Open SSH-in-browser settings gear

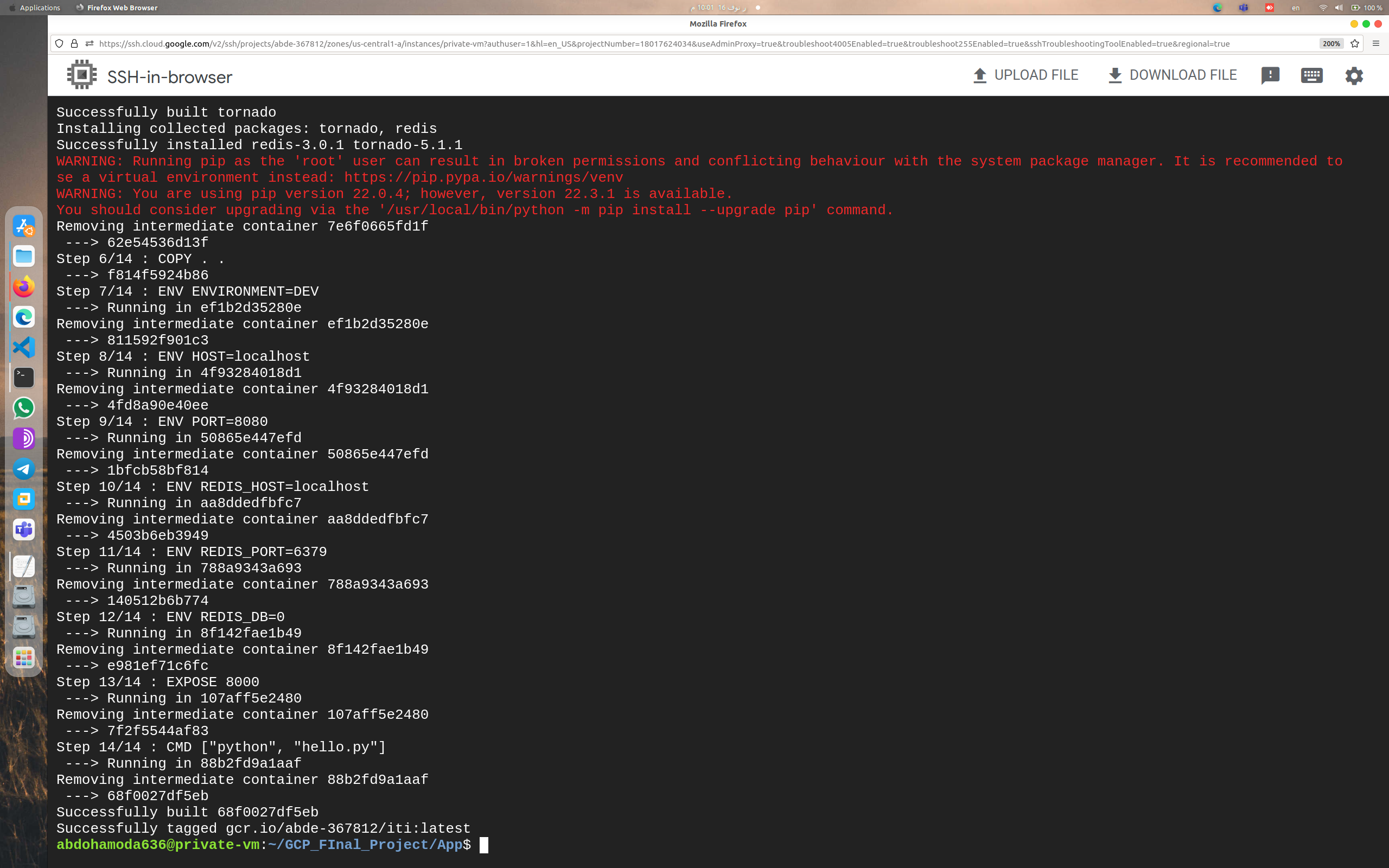1353,75
